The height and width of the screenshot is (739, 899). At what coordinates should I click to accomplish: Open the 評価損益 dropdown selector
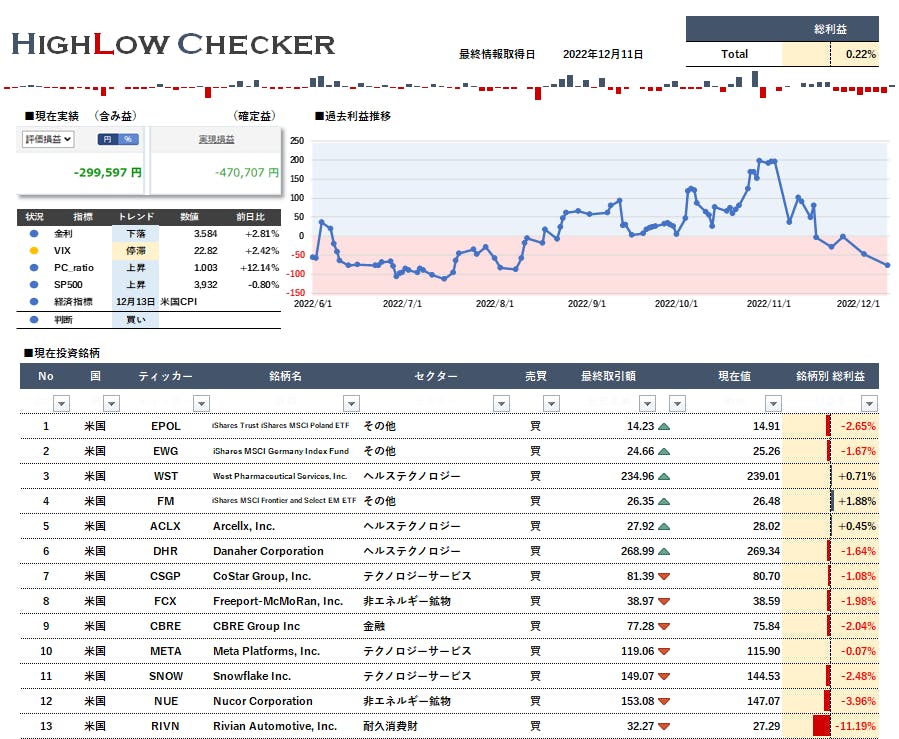(48, 140)
